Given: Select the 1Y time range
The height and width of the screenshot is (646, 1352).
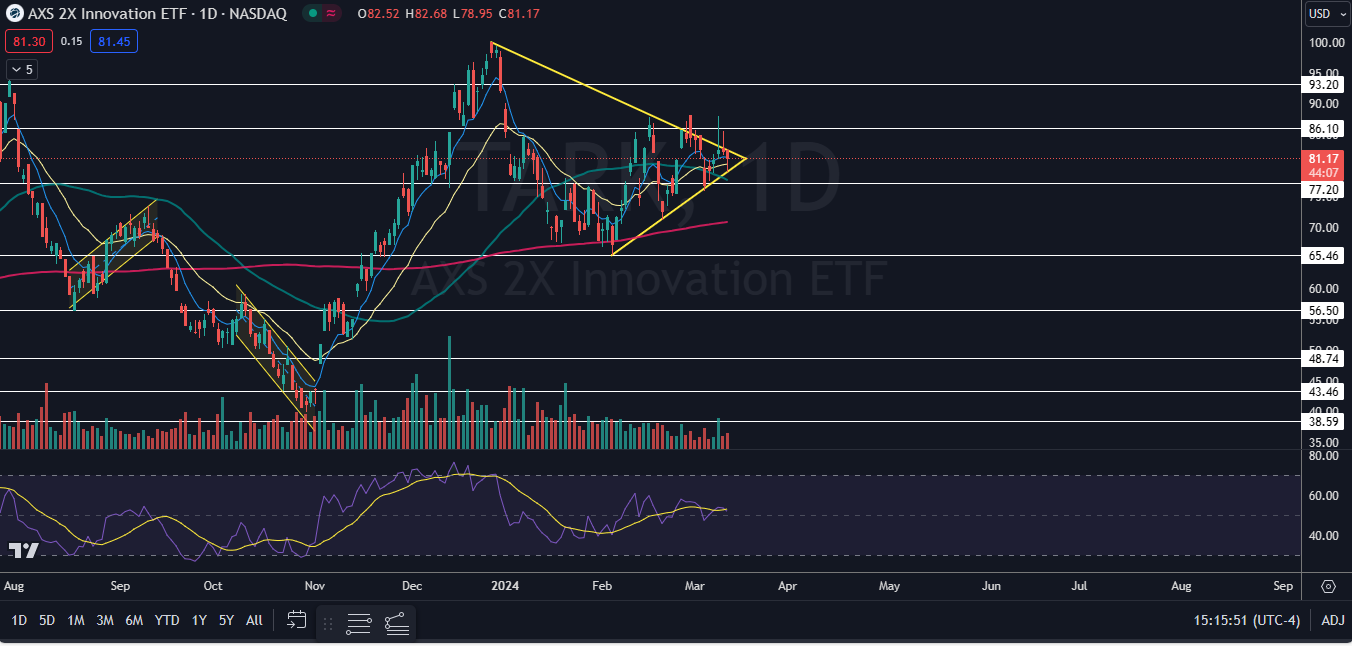Looking at the screenshot, I should tap(199, 621).
